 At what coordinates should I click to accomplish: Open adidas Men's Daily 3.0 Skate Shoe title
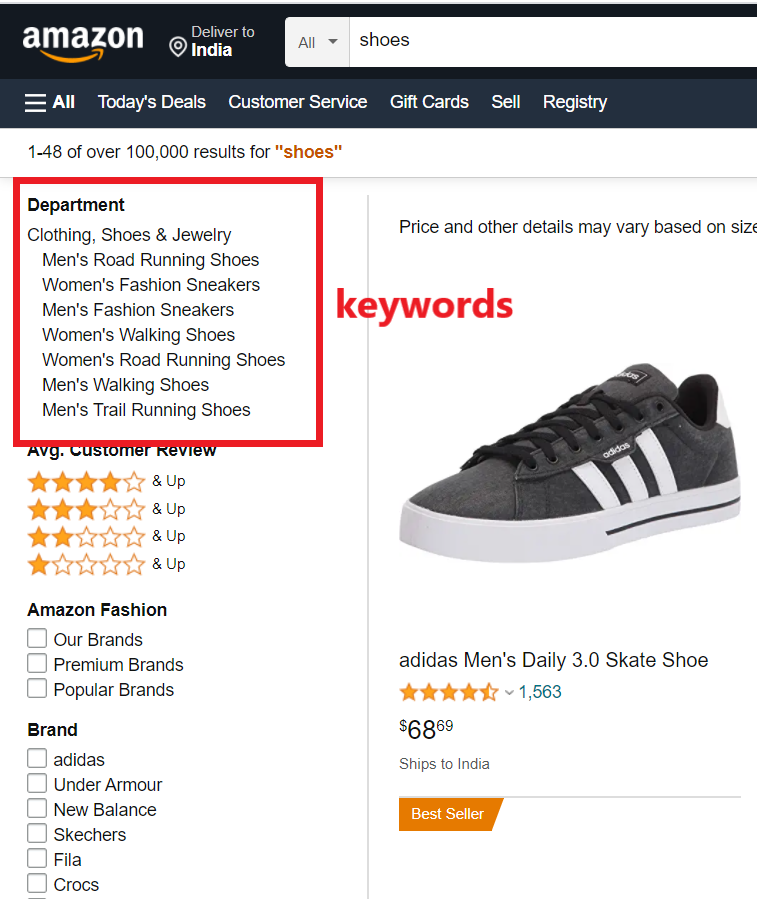tap(553, 660)
